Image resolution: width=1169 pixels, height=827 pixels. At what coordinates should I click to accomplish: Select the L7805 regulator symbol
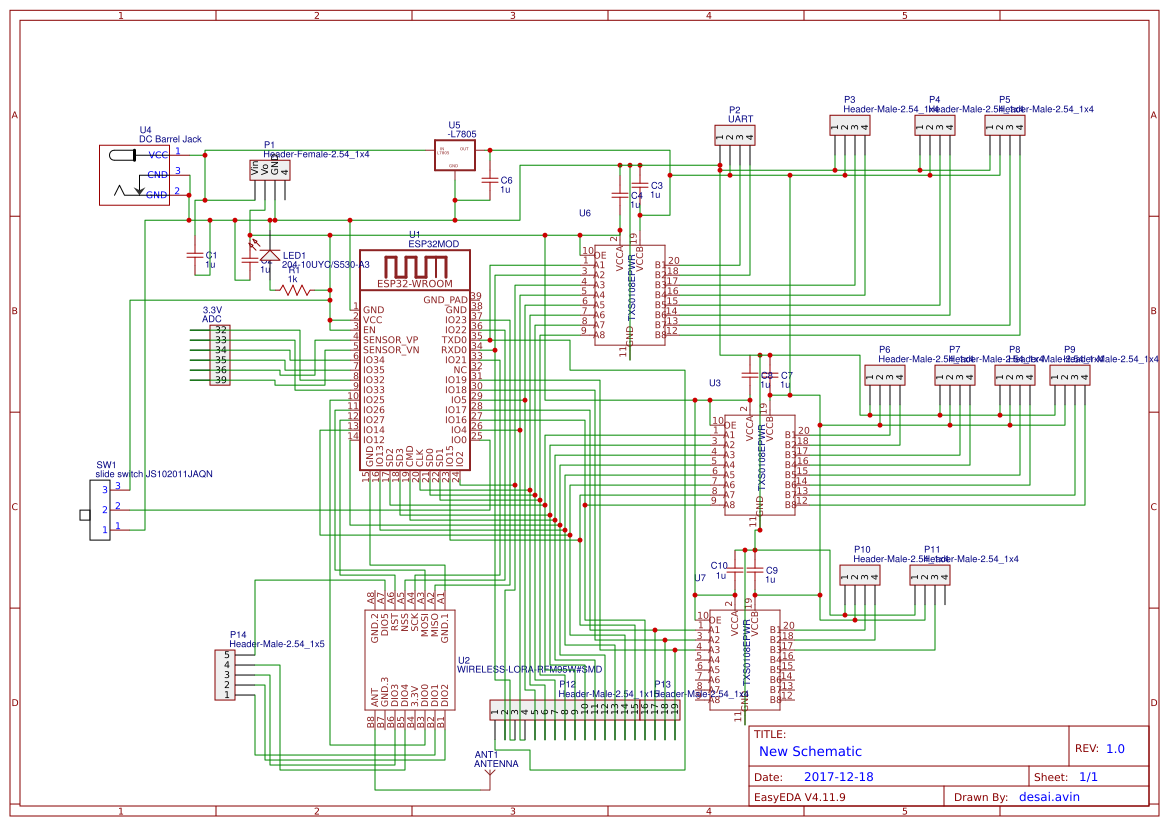click(455, 154)
